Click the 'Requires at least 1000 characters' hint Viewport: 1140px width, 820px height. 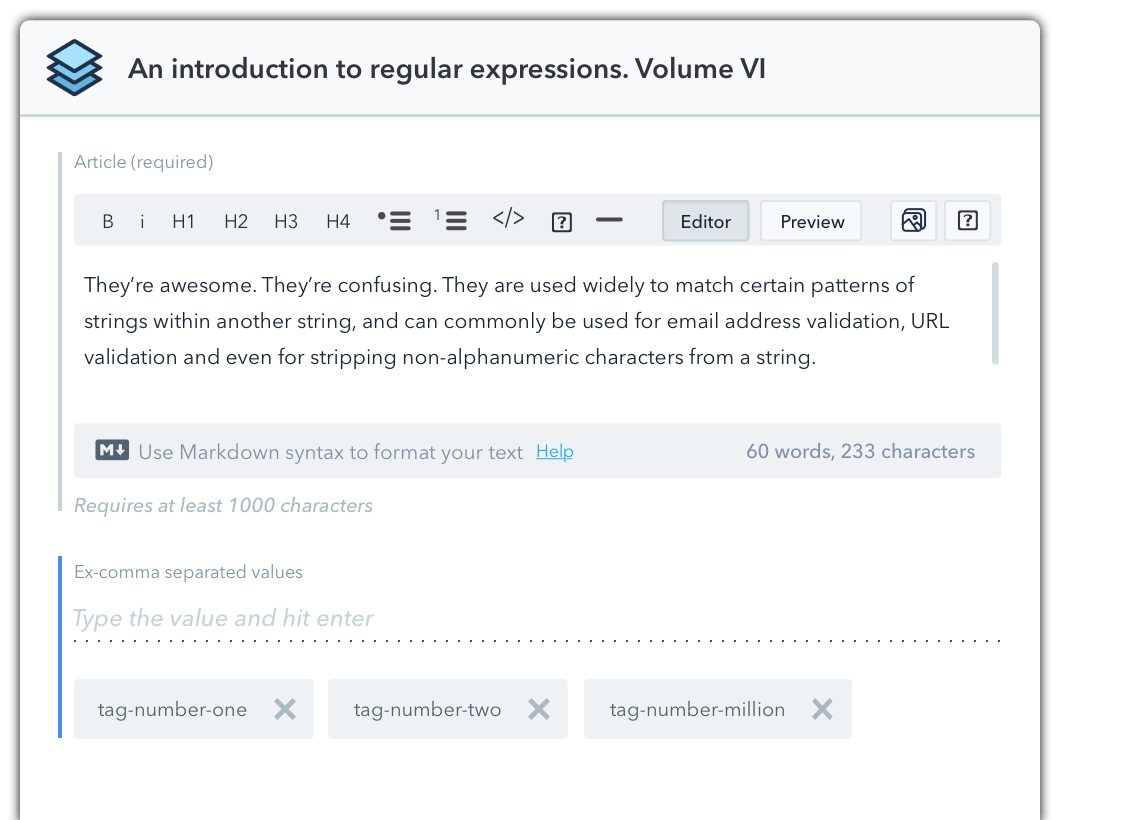click(223, 505)
